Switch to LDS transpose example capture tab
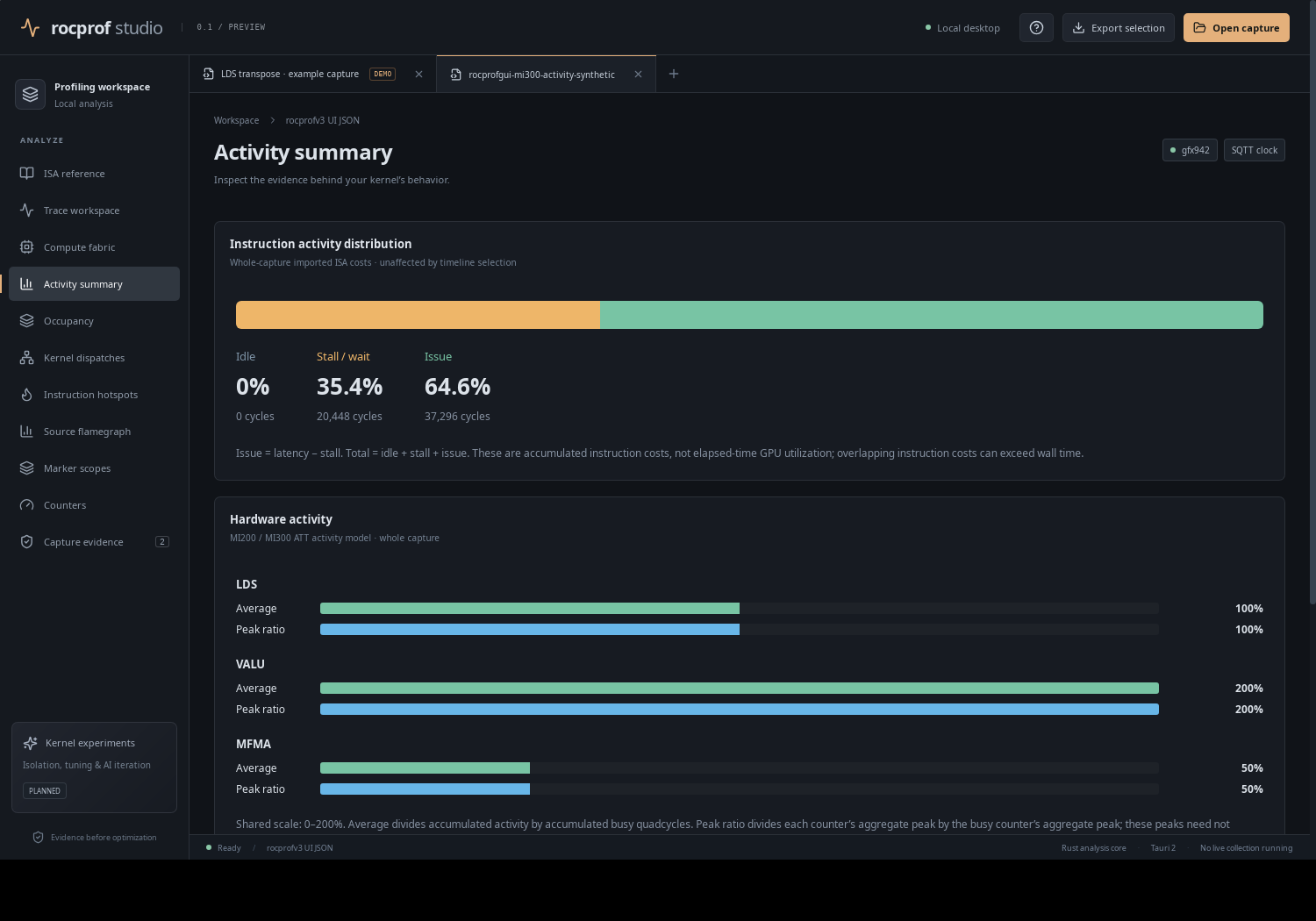 click(312, 74)
